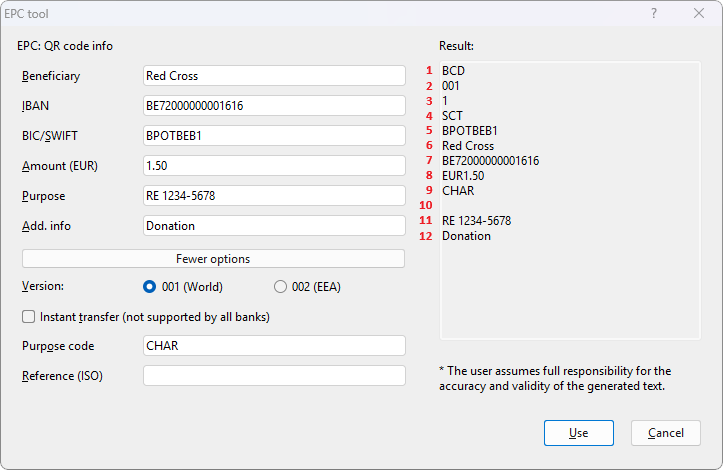Screen dimensions: 723x470
Task: Click the EPC: QR code info heading
Action: point(65,46)
